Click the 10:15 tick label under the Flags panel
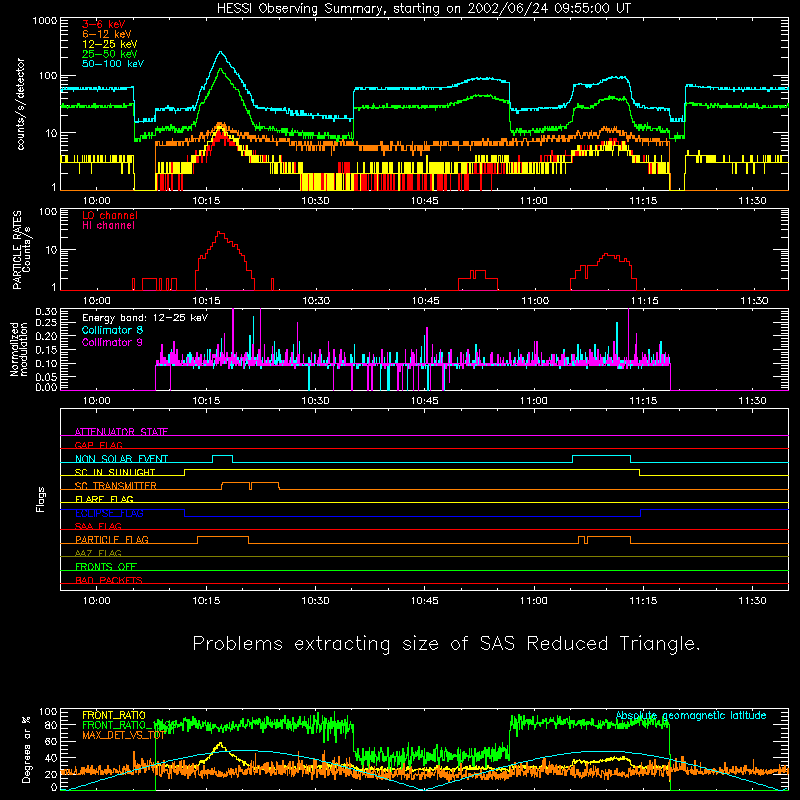Screen dimensions: 800x800 (x=206, y=601)
